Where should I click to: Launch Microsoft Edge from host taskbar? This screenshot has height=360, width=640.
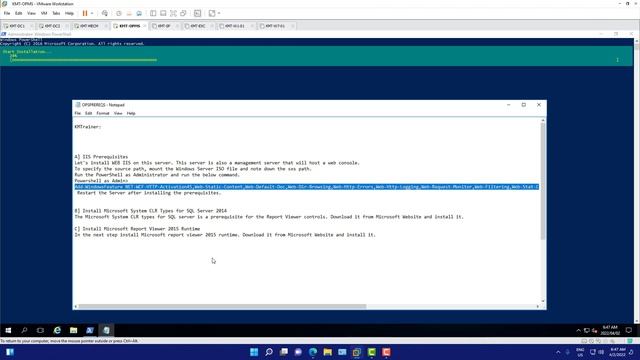313,352
